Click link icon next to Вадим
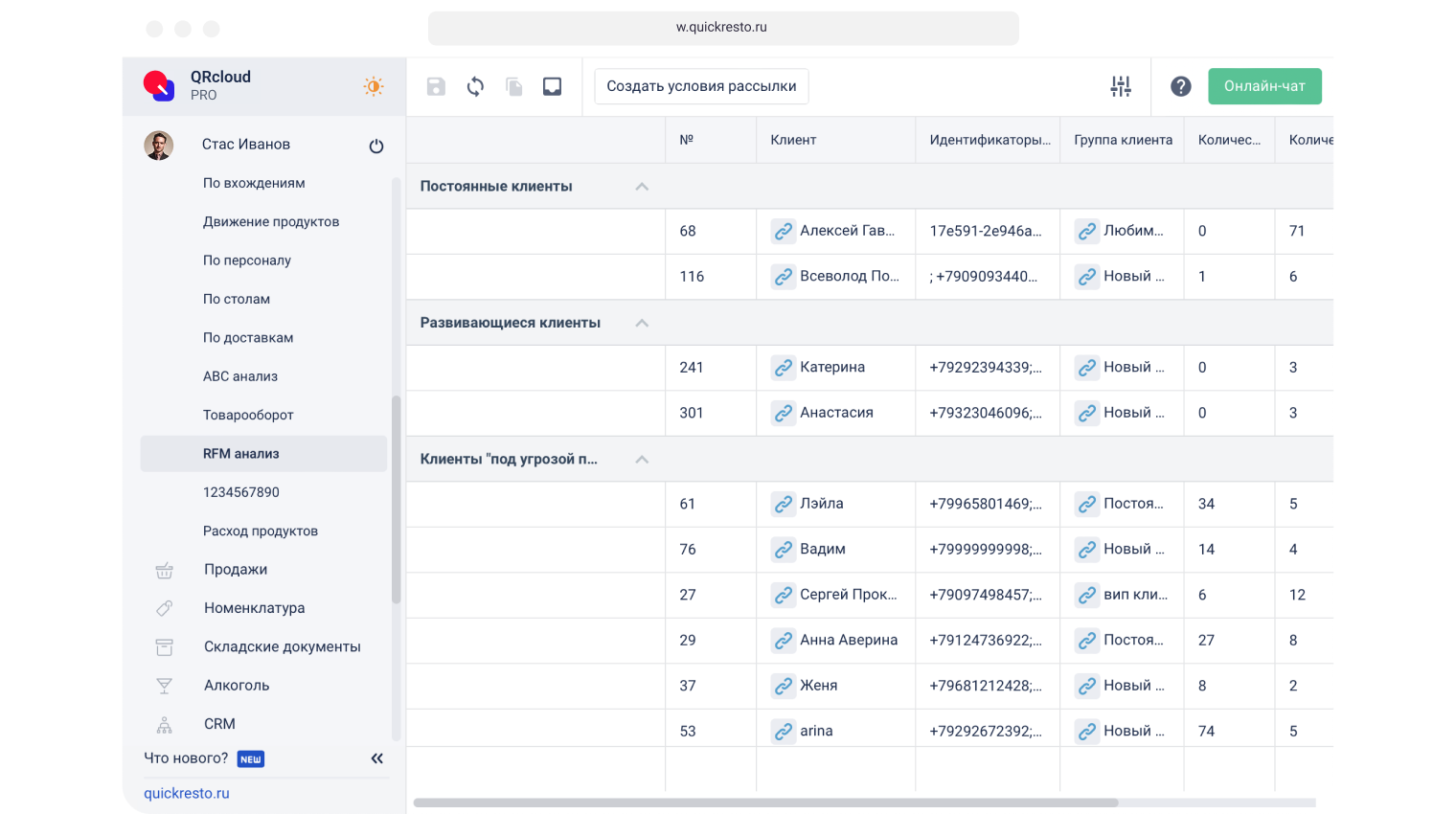The image size is (1456, 814). [x=784, y=550]
